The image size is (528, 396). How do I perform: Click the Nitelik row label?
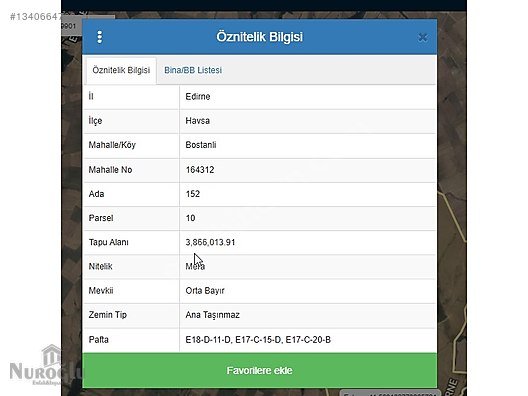click(100, 266)
